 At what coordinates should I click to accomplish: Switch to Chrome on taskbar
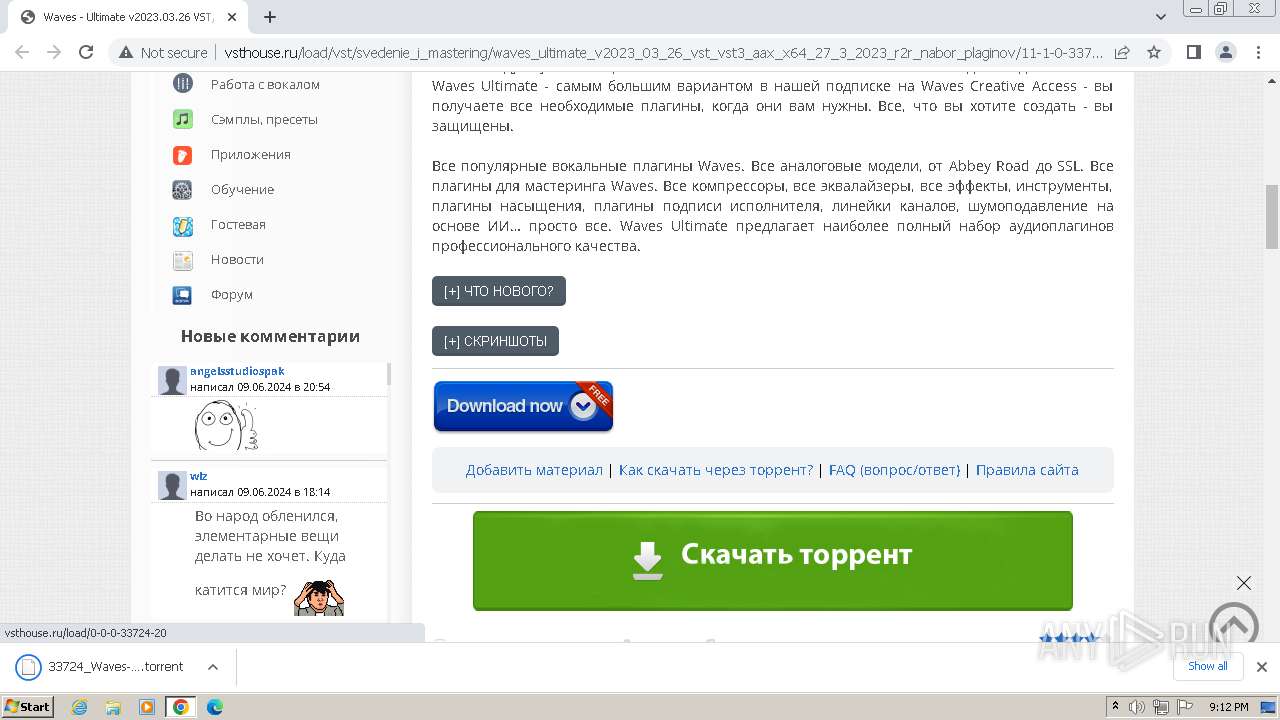pyautogui.click(x=180, y=707)
